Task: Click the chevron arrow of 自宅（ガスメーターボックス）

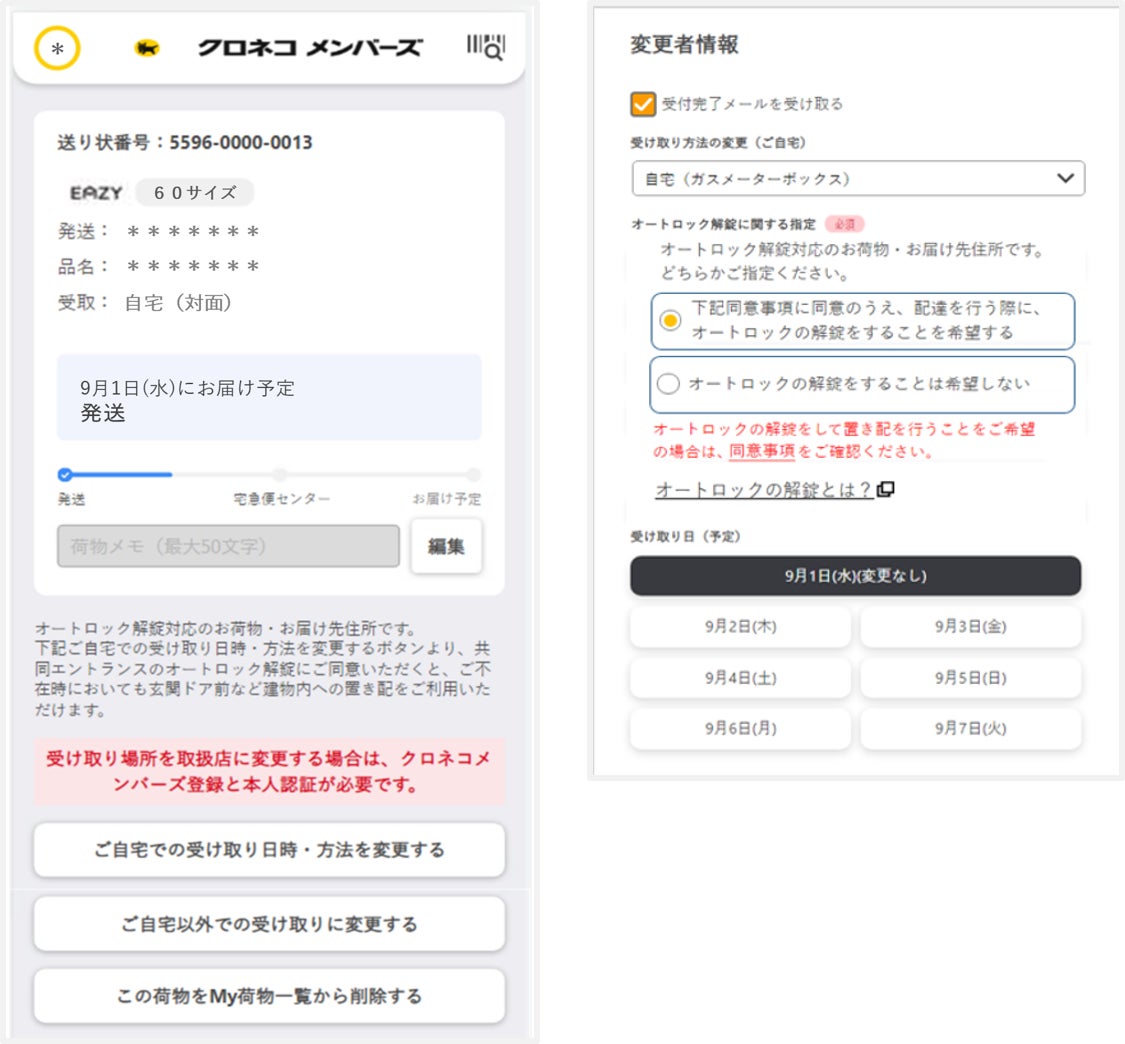Action: click(1065, 179)
